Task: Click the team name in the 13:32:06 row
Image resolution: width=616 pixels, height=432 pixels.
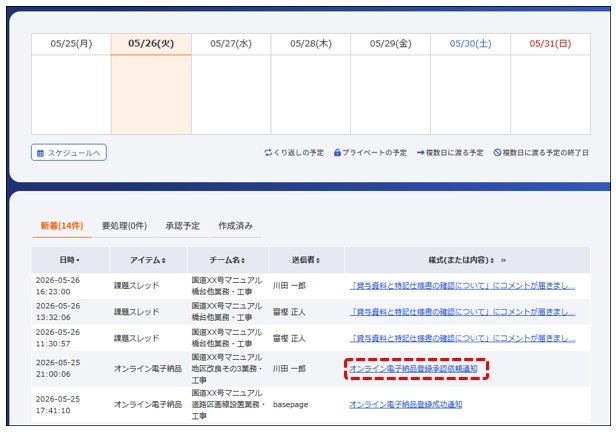Action: tap(227, 312)
